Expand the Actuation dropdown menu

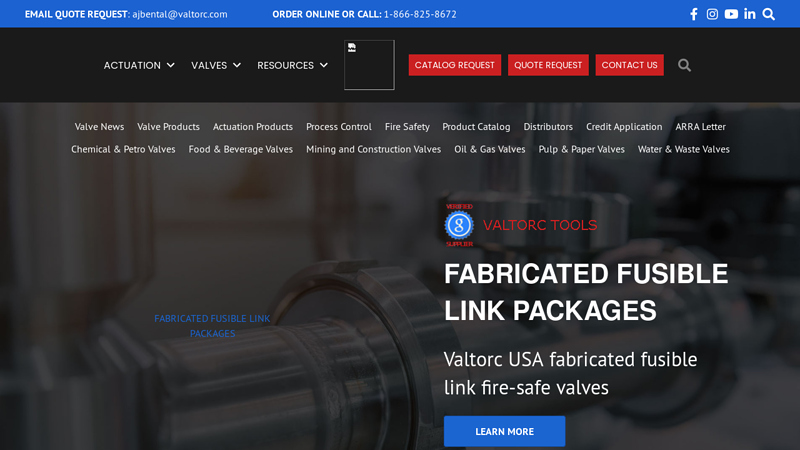(139, 65)
